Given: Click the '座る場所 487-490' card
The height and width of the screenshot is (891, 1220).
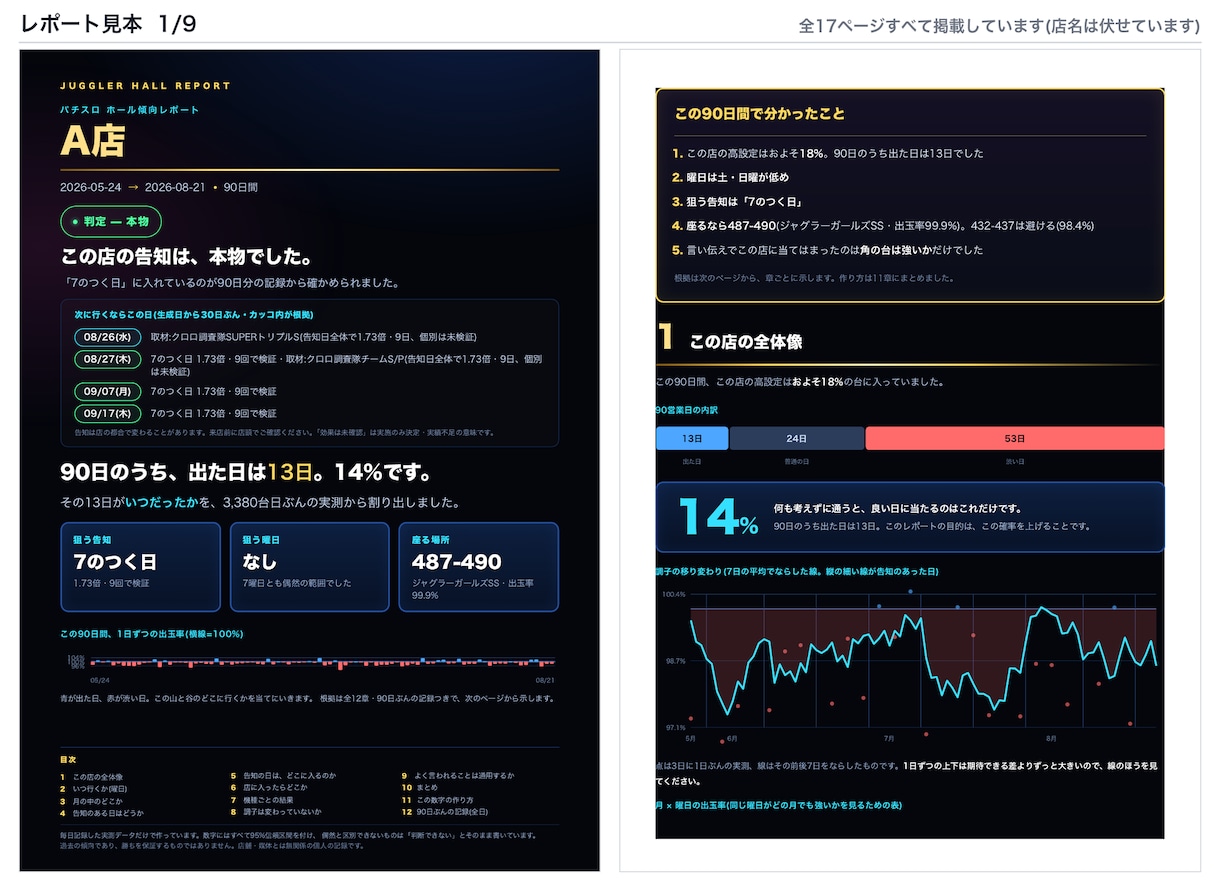Looking at the screenshot, I should point(478,566).
